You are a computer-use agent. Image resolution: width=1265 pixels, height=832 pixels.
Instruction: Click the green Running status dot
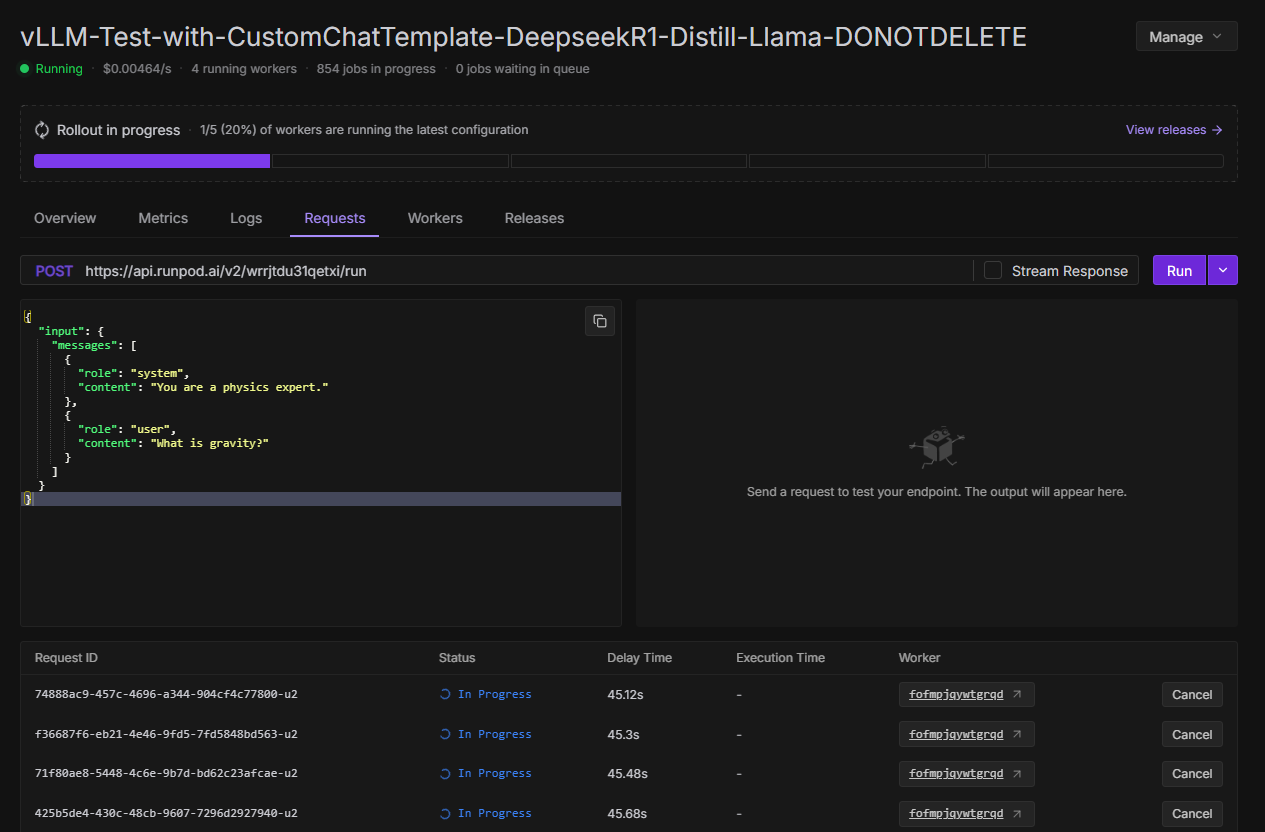click(x=24, y=69)
